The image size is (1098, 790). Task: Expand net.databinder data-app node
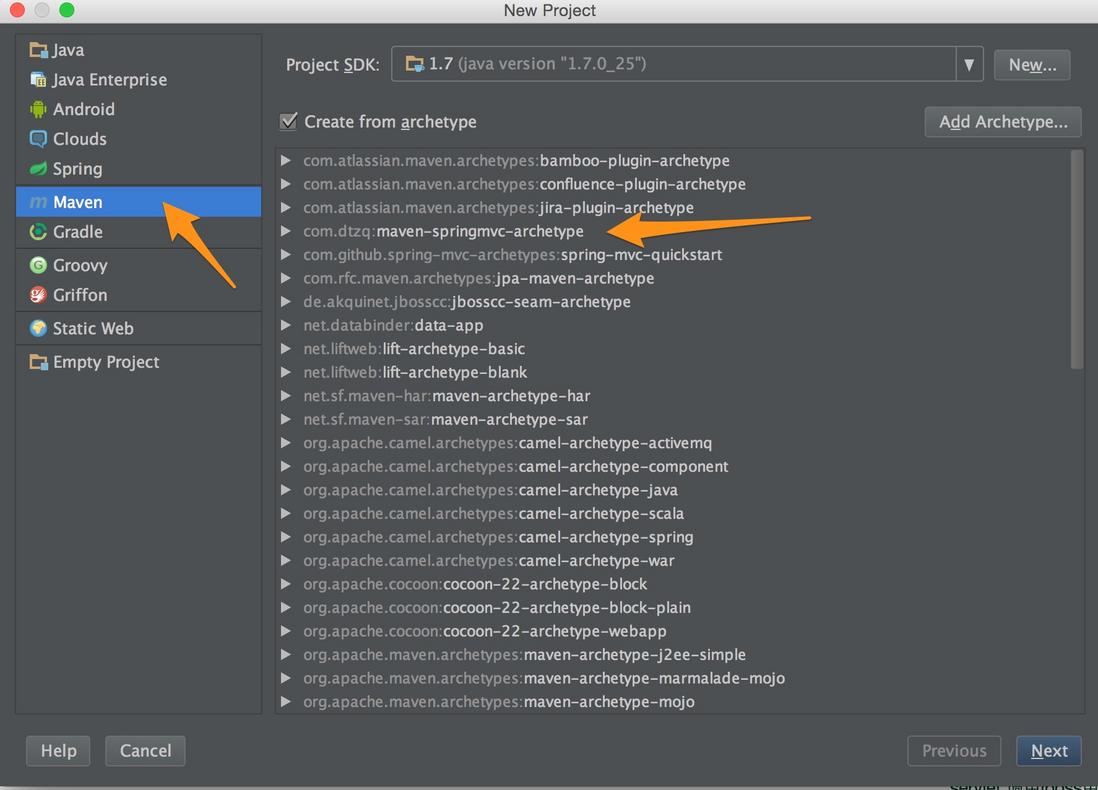[286, 325]
